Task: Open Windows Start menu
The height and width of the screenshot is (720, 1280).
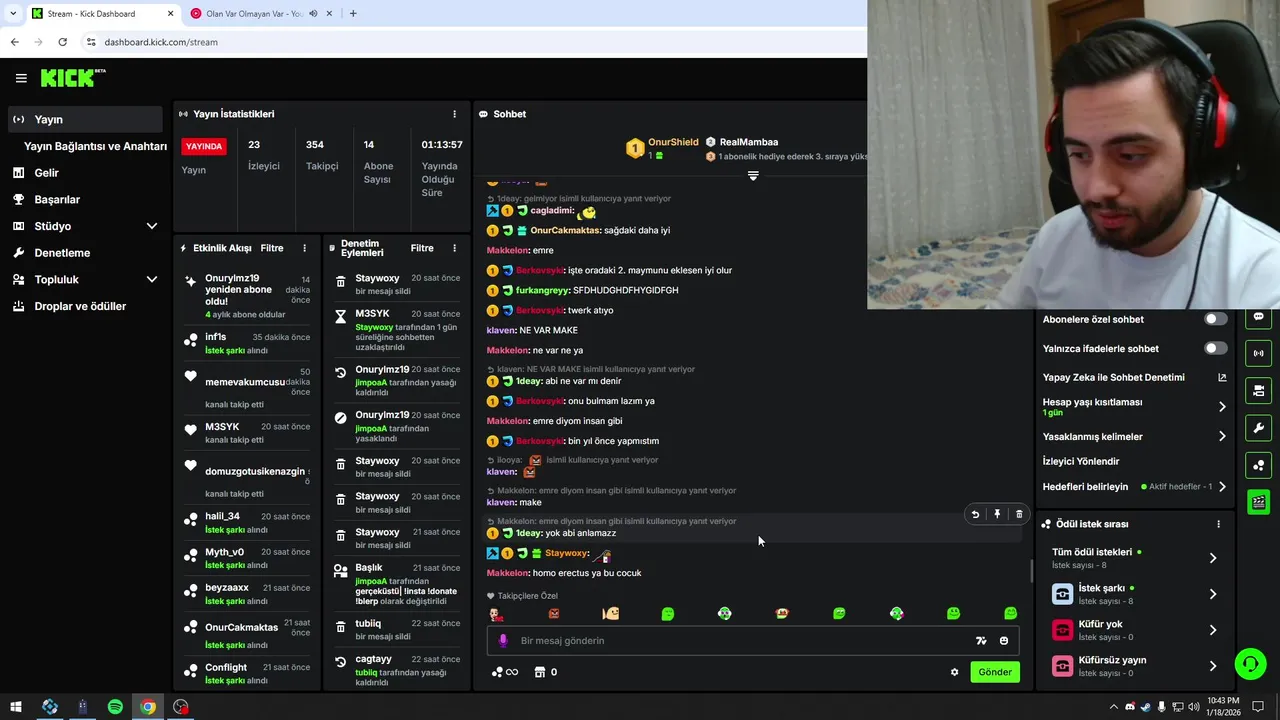Action: [16, 707]
